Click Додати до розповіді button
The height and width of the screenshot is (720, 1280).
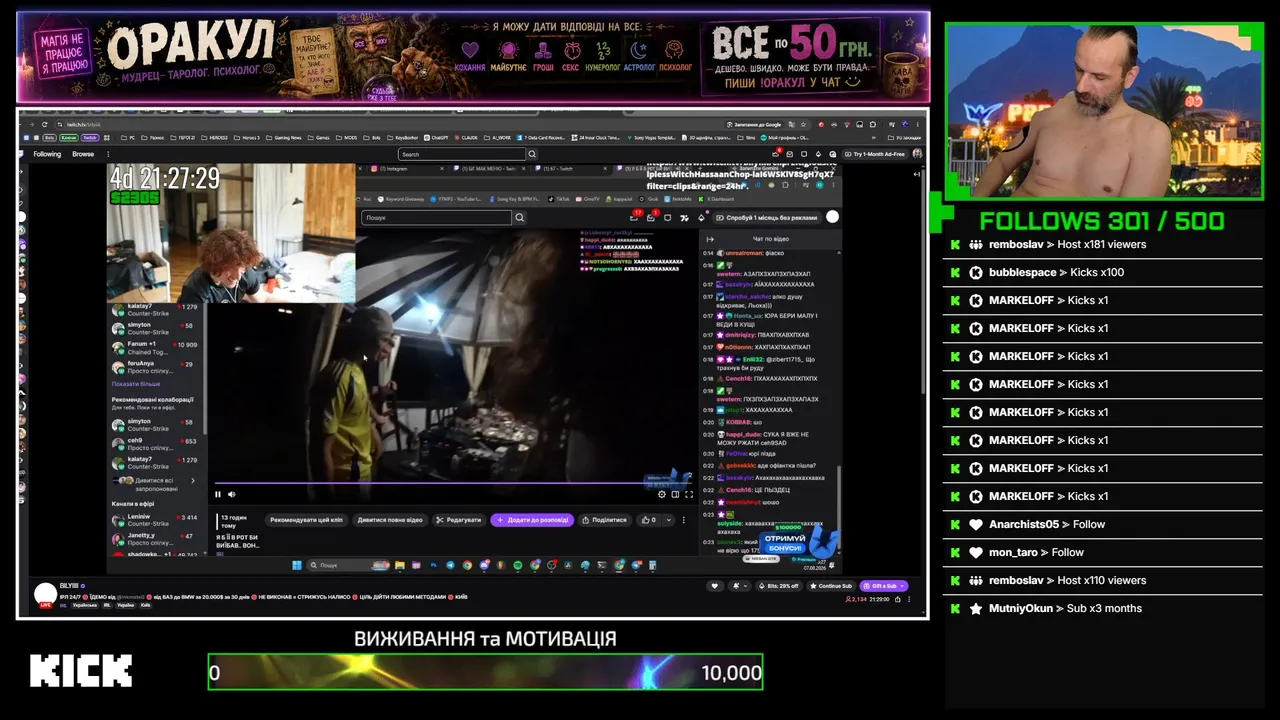(x=532, y=520)
